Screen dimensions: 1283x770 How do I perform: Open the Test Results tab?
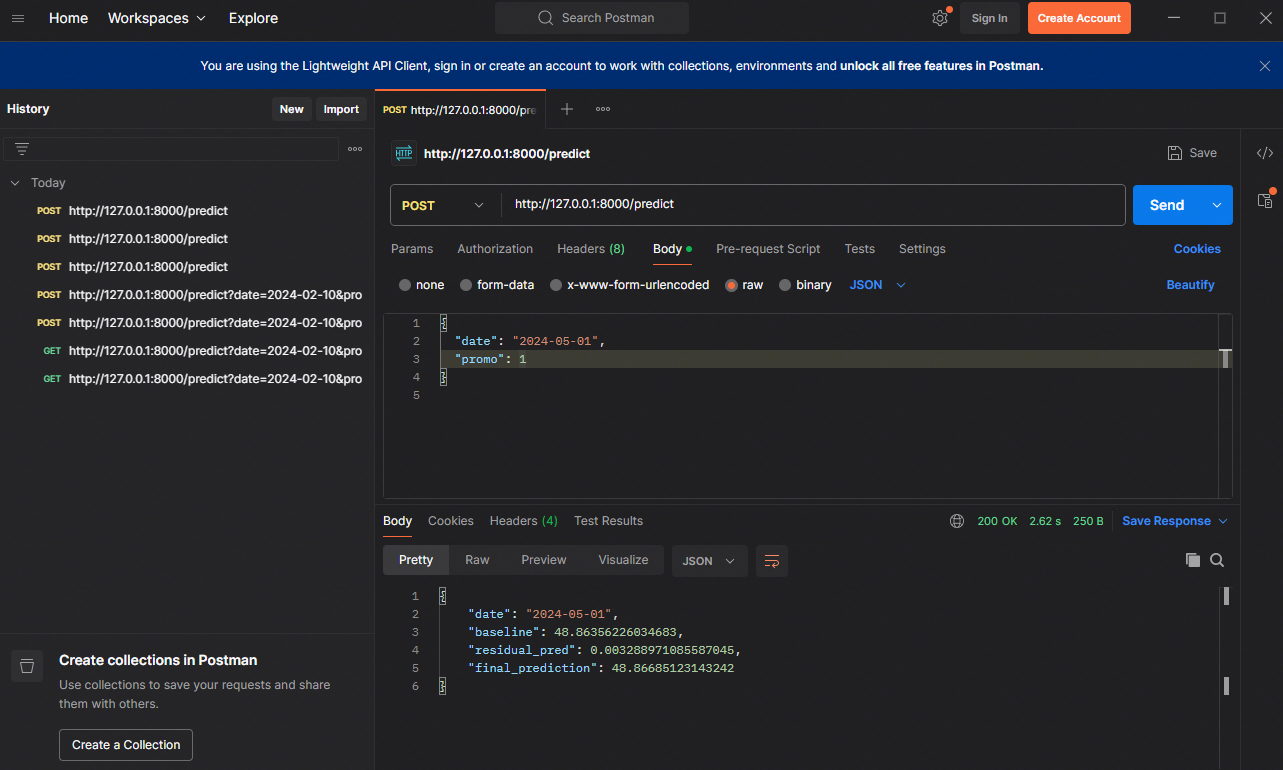tap(608, 521)
